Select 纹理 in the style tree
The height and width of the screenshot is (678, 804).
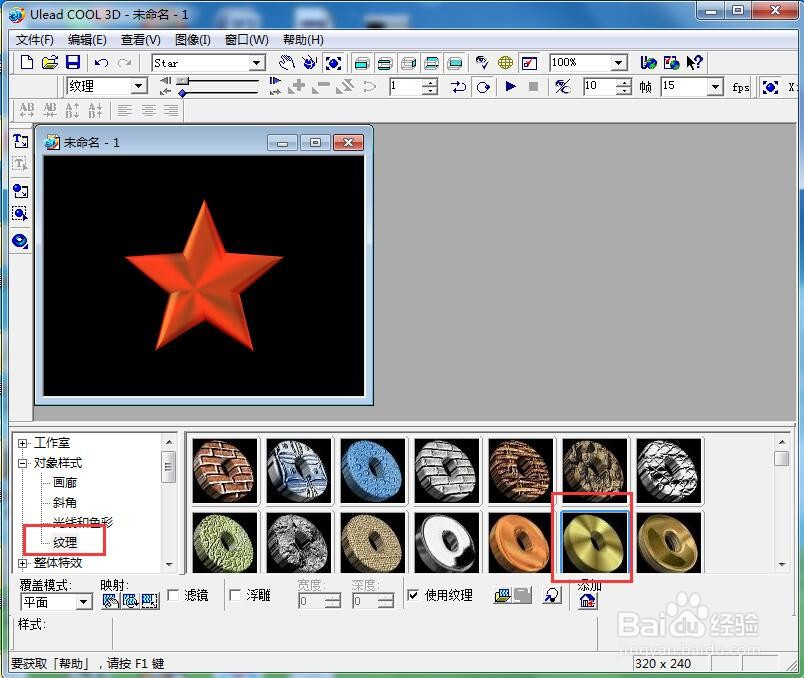[65, 542]
